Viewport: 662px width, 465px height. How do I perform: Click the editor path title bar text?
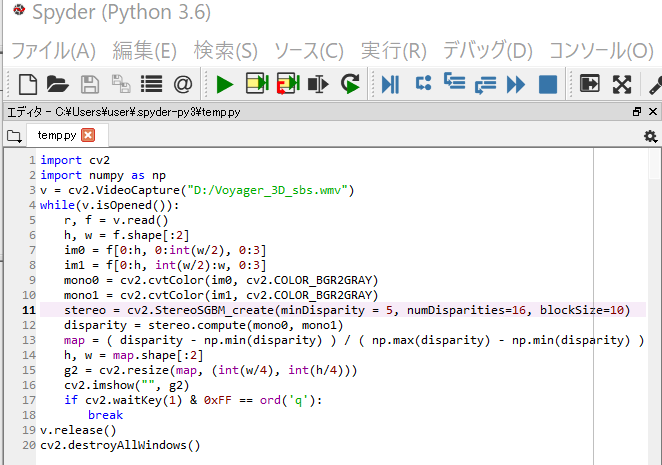124,112
